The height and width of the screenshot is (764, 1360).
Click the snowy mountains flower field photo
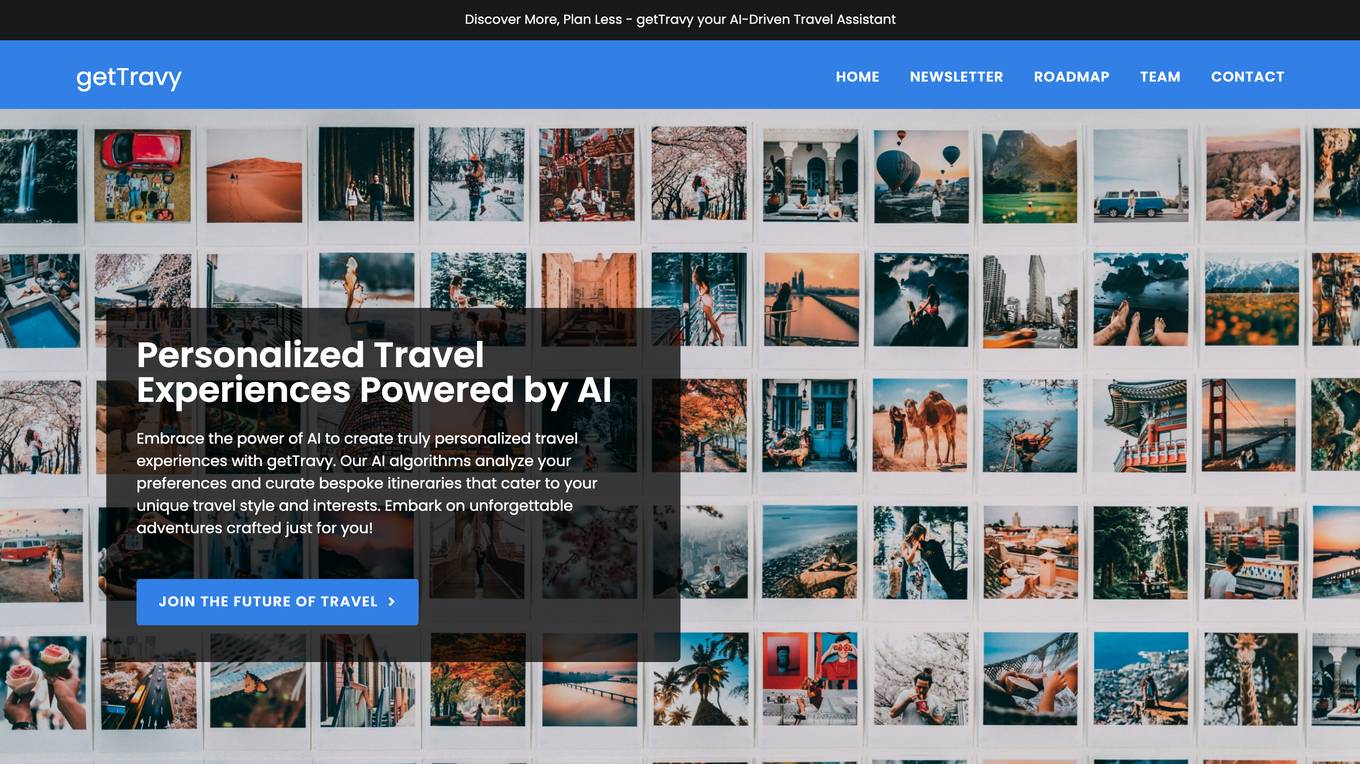(x=1251, y=300)
